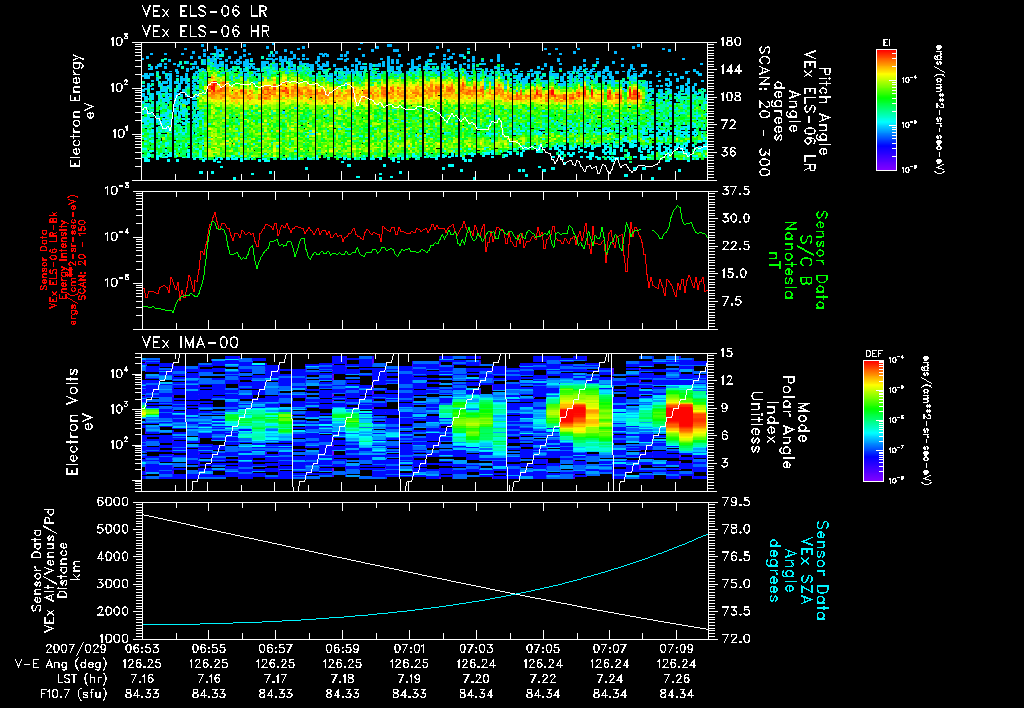
Task: Click the 07:05 time tick label
Action: point(543,650)
